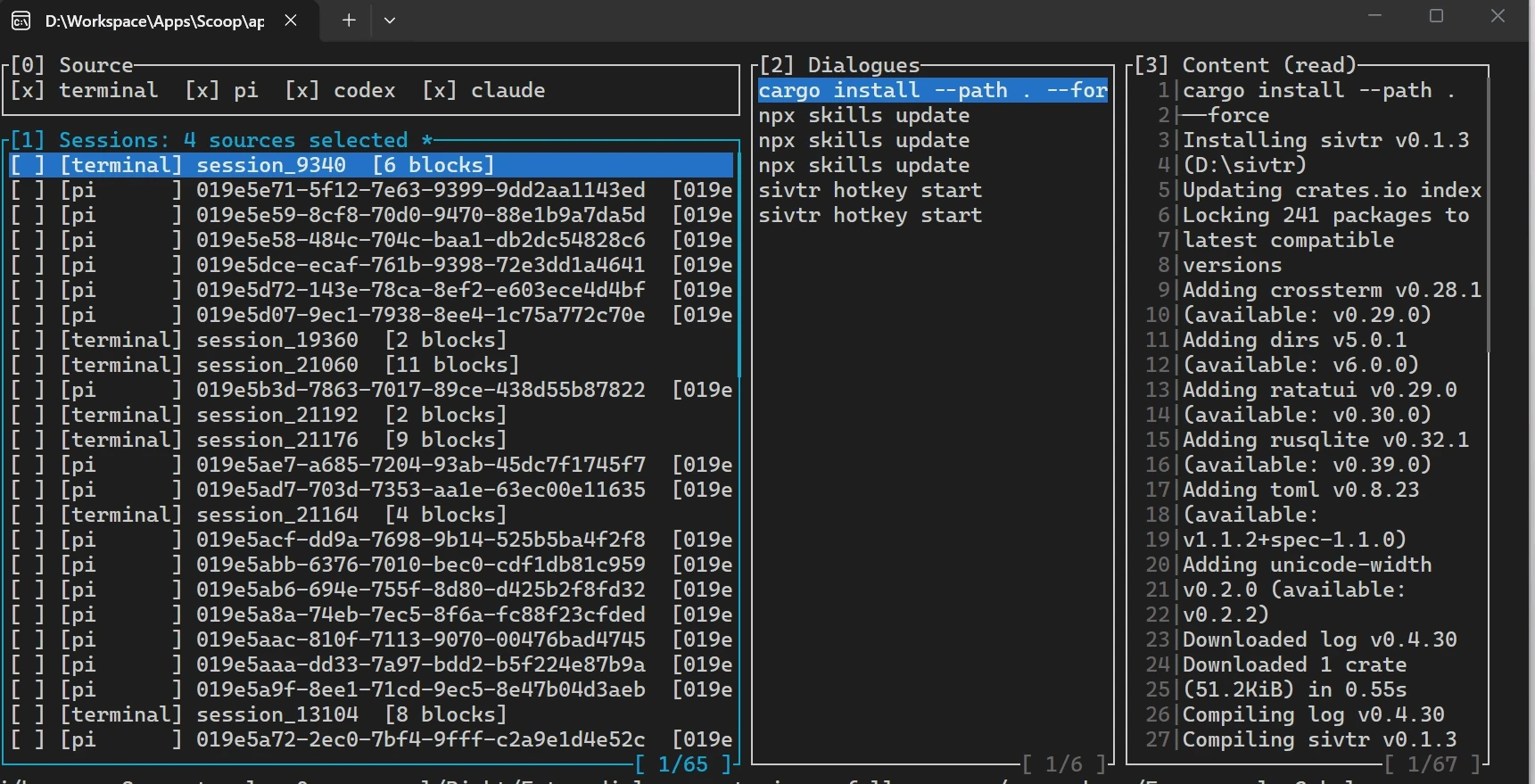Screen dimensions: 1535x784
Task: Select the first npx skills update dialogue
Action: pos(933,115)
